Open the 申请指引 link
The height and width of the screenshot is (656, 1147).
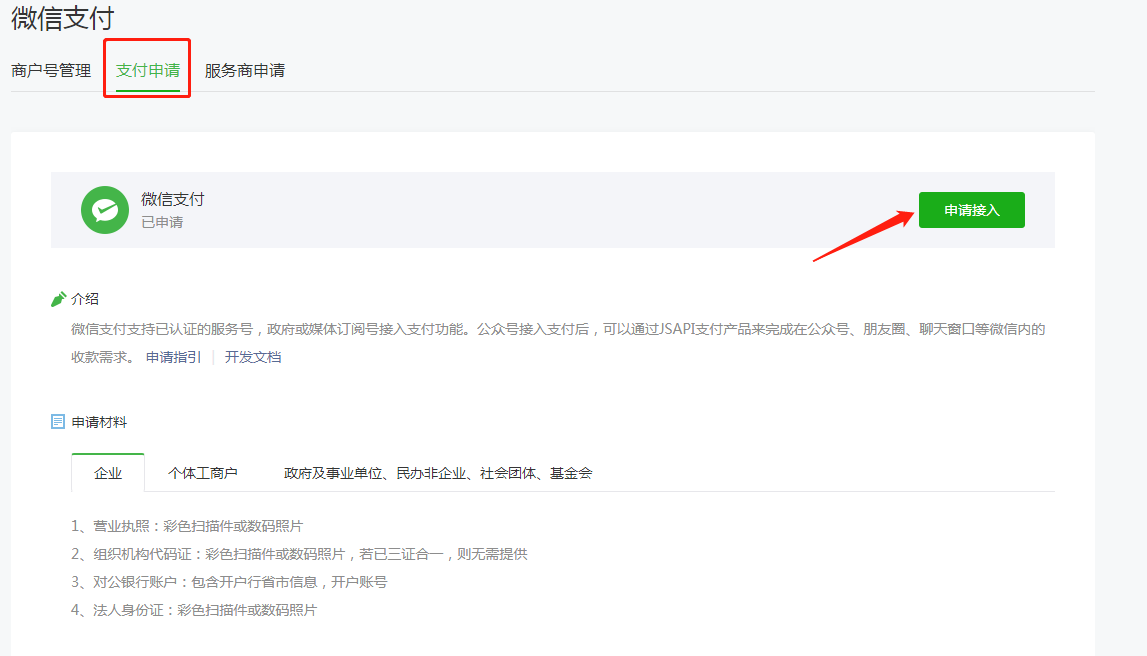coord(173,357)
